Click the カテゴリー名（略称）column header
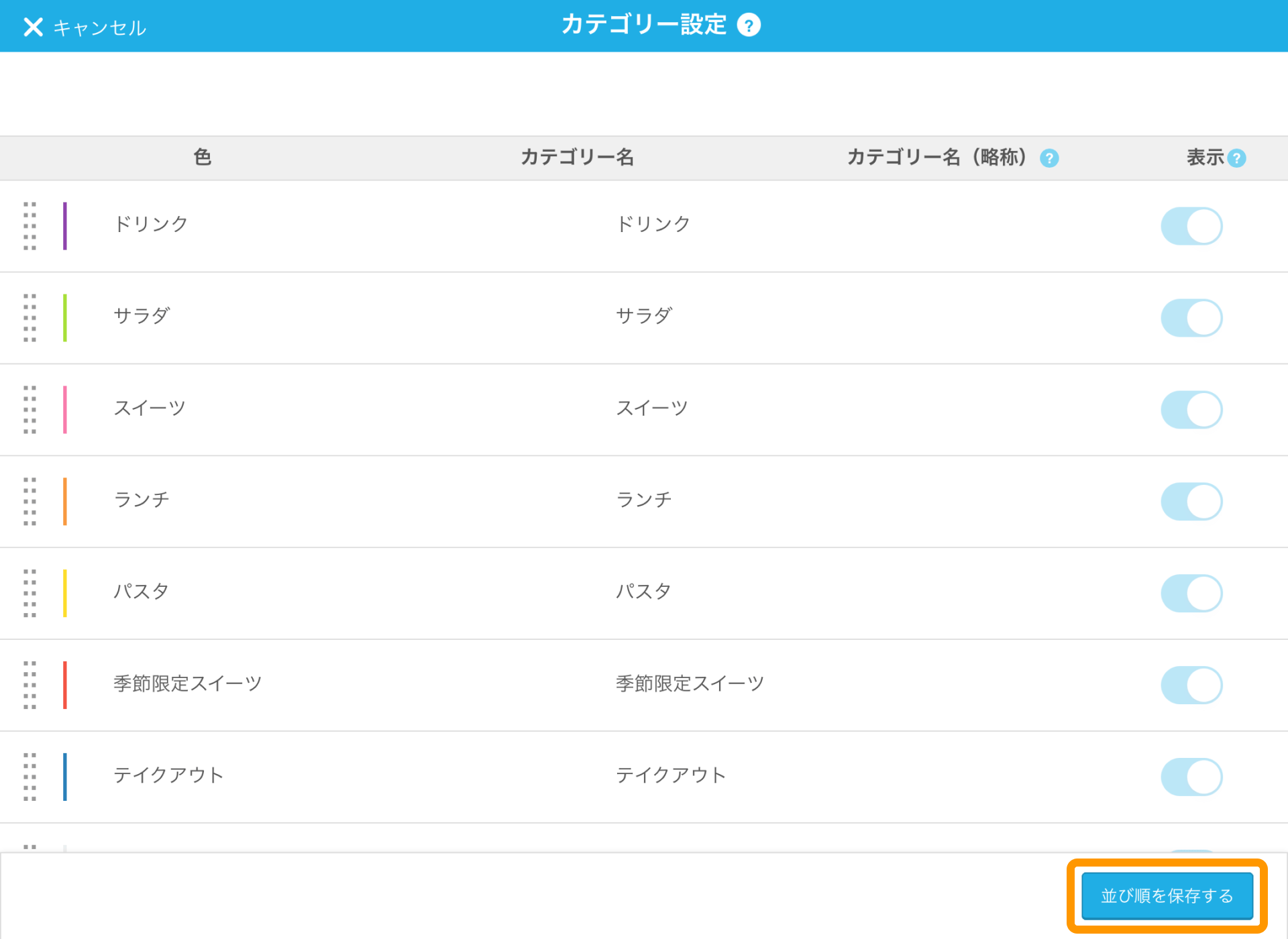 939,158
